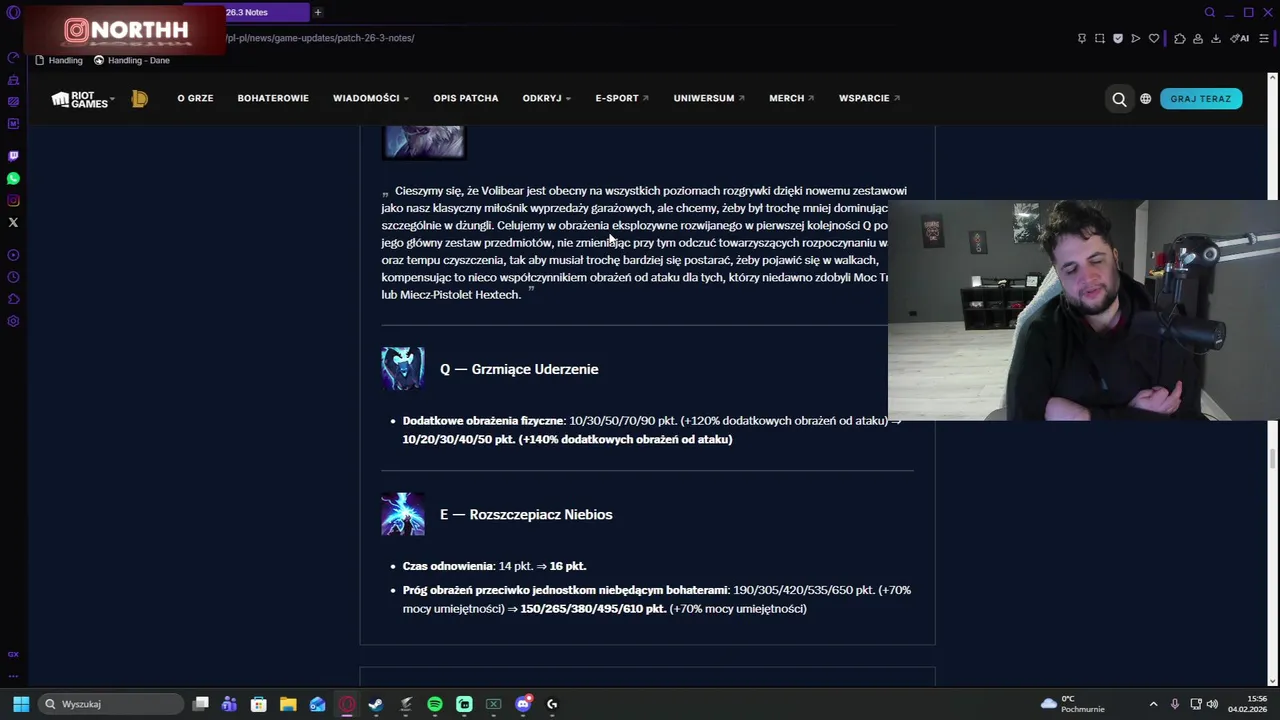
Task: Select the 26.3 Notes tab
Action: (246, 12)
